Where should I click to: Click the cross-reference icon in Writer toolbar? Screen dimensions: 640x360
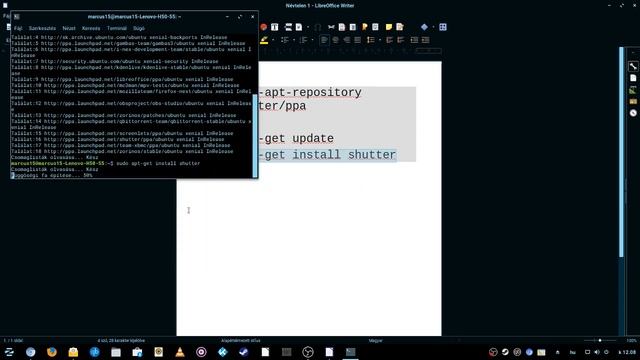(x=375, y=27)
